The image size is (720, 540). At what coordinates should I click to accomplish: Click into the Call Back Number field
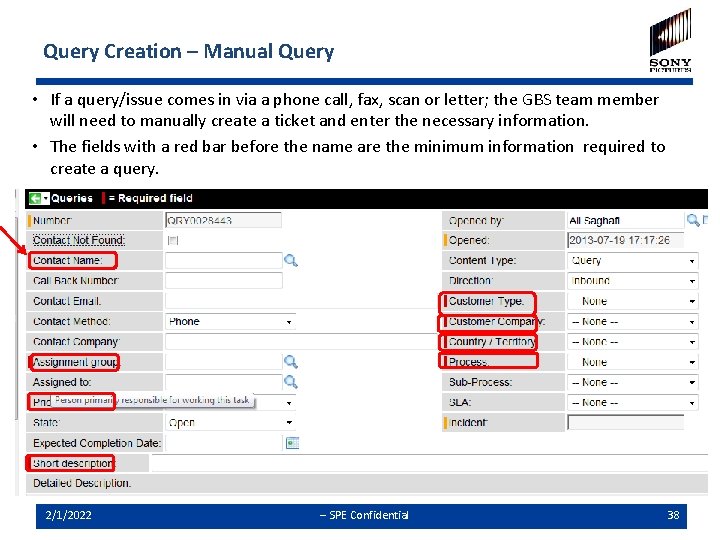tap(224, 281)
